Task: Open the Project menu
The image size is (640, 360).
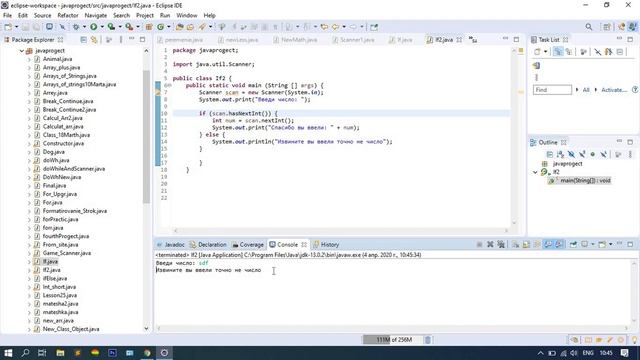Action: [145, 16]
